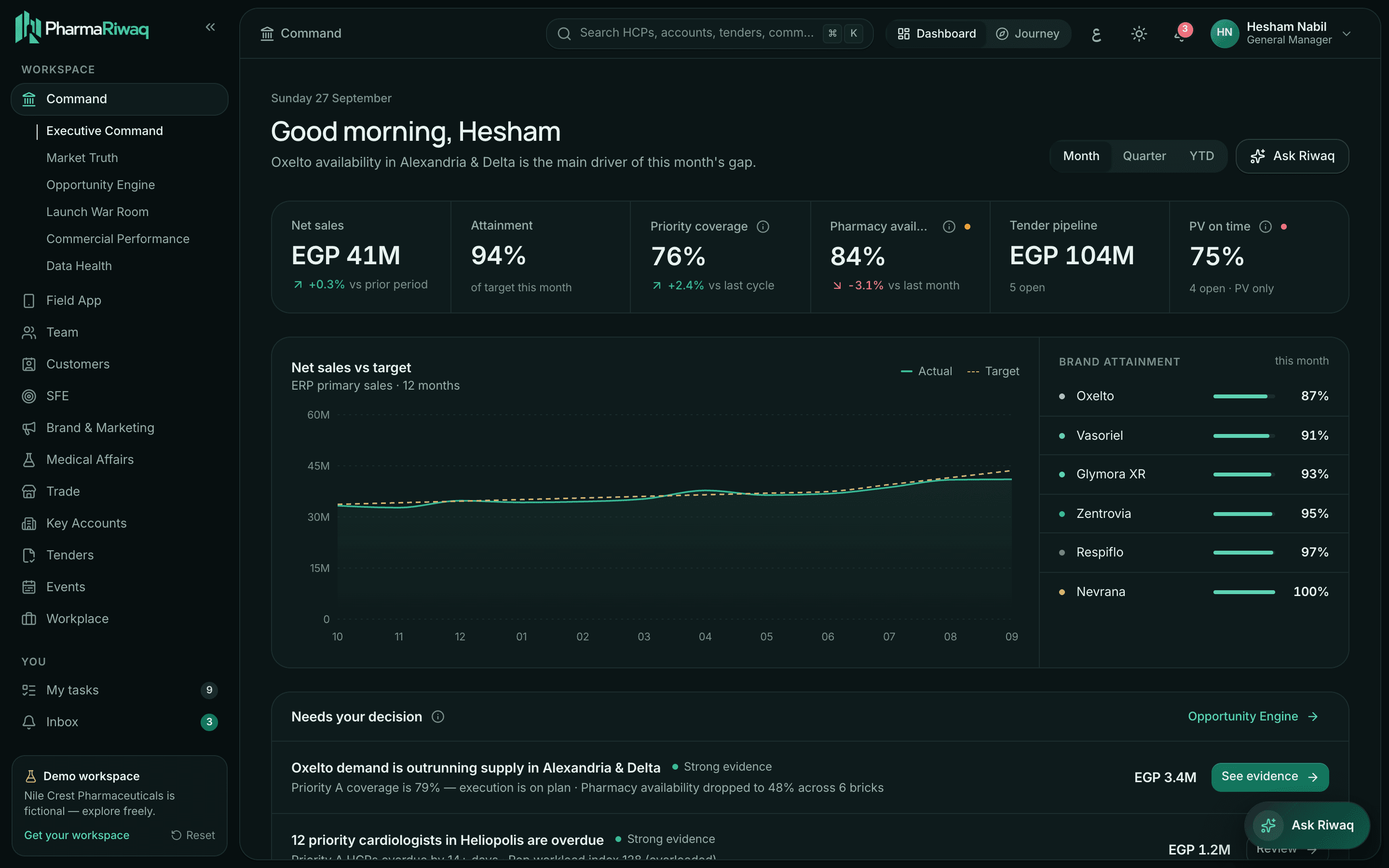Click Pharmacy availability info icon

949,226
